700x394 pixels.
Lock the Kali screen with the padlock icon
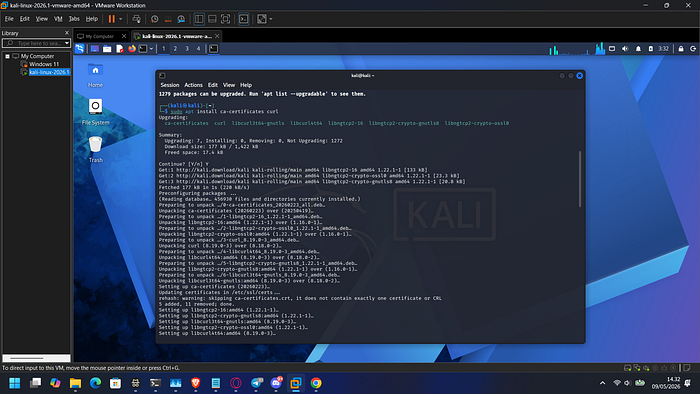[681, 49]
